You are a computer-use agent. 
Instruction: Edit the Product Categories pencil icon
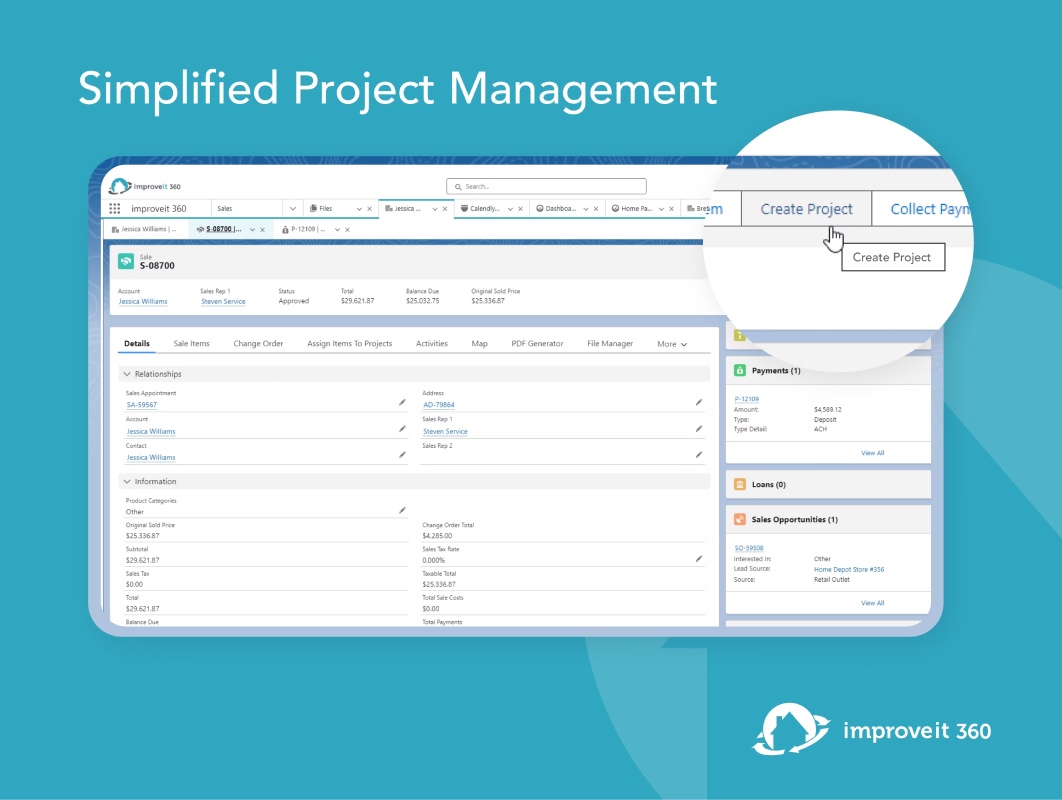402,510
